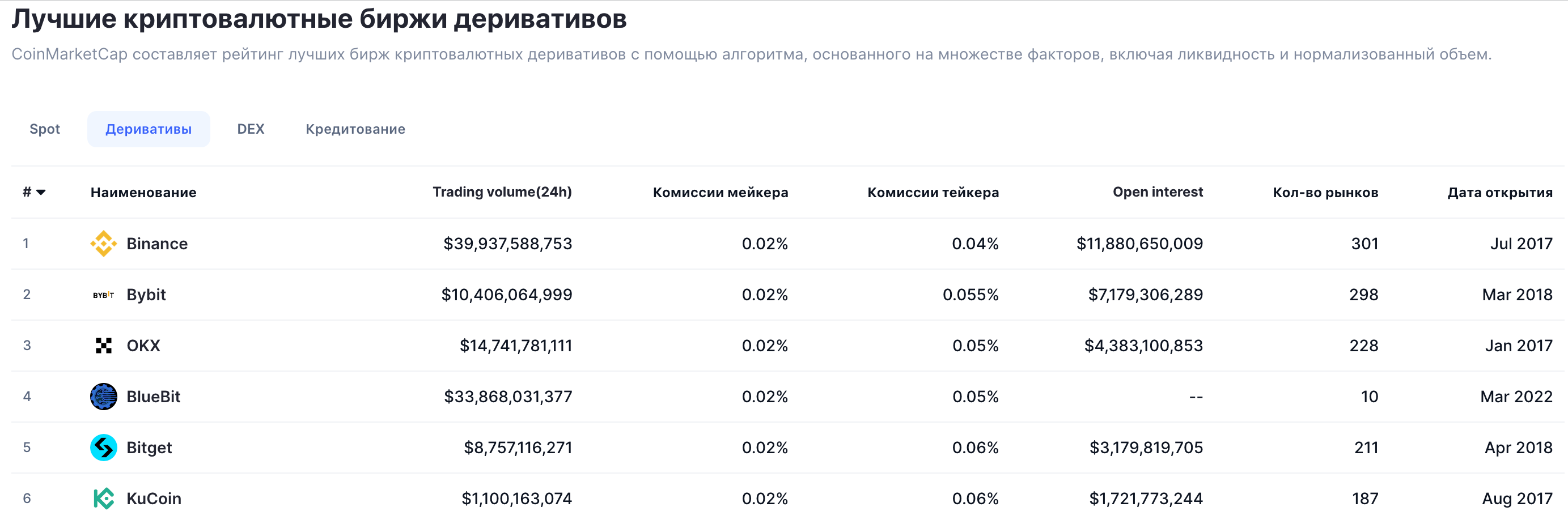Switch to the Spot tab
Viewport: 1568px width, 511px height.
tap(44, 129)
